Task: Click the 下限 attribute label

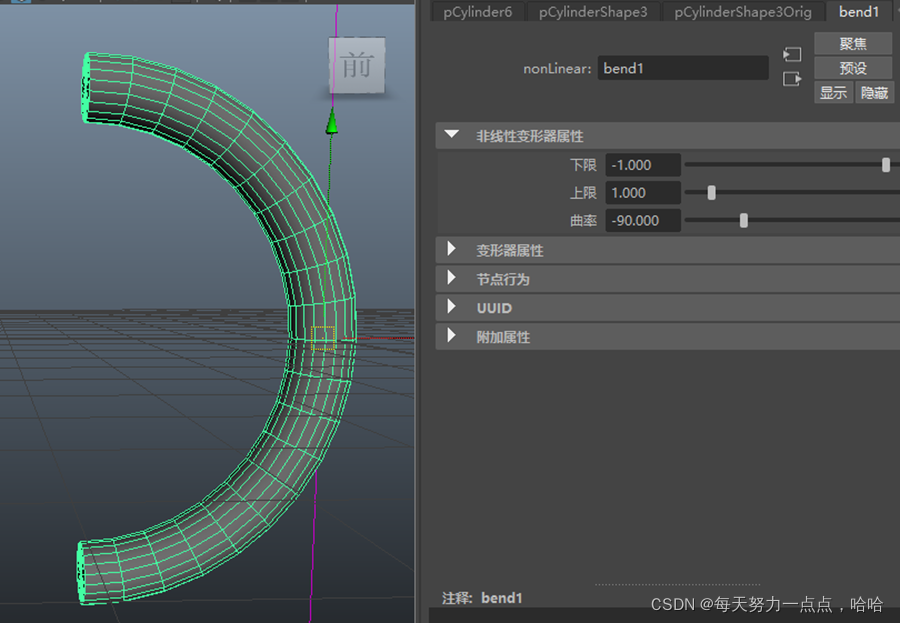Action: pyautogui.click(x=583, y=165)
